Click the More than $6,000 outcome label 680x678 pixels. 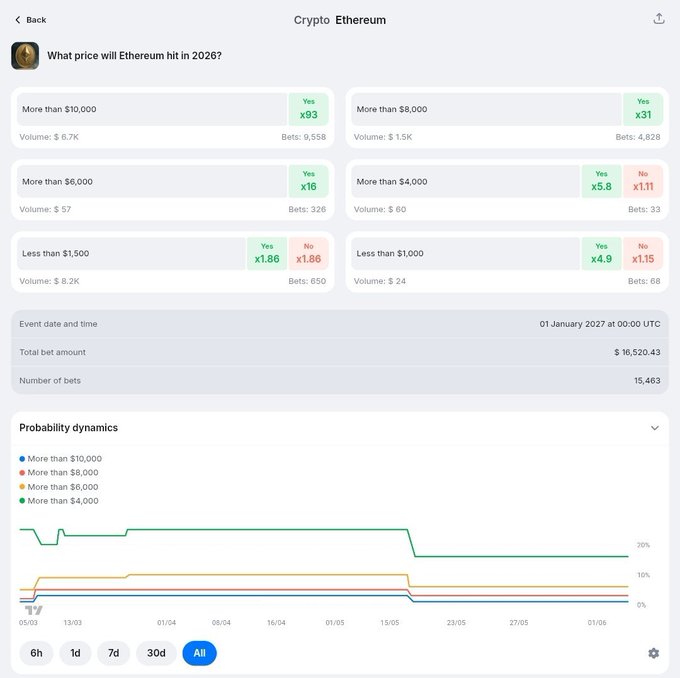tap(57, 182)
